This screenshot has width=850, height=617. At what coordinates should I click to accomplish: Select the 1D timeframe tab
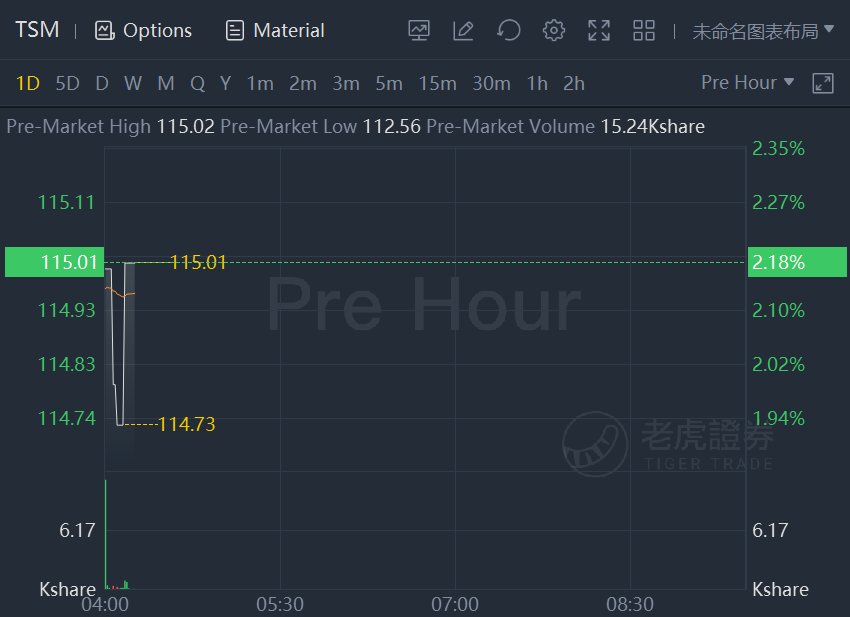pyautogui.click(x=28, y=83)
